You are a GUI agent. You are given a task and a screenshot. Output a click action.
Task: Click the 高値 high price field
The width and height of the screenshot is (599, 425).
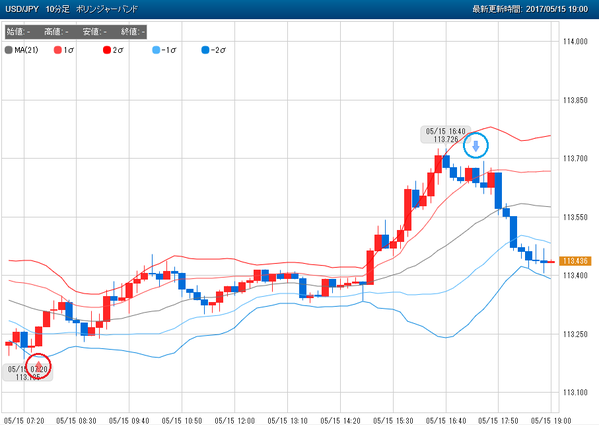point(56,32)
